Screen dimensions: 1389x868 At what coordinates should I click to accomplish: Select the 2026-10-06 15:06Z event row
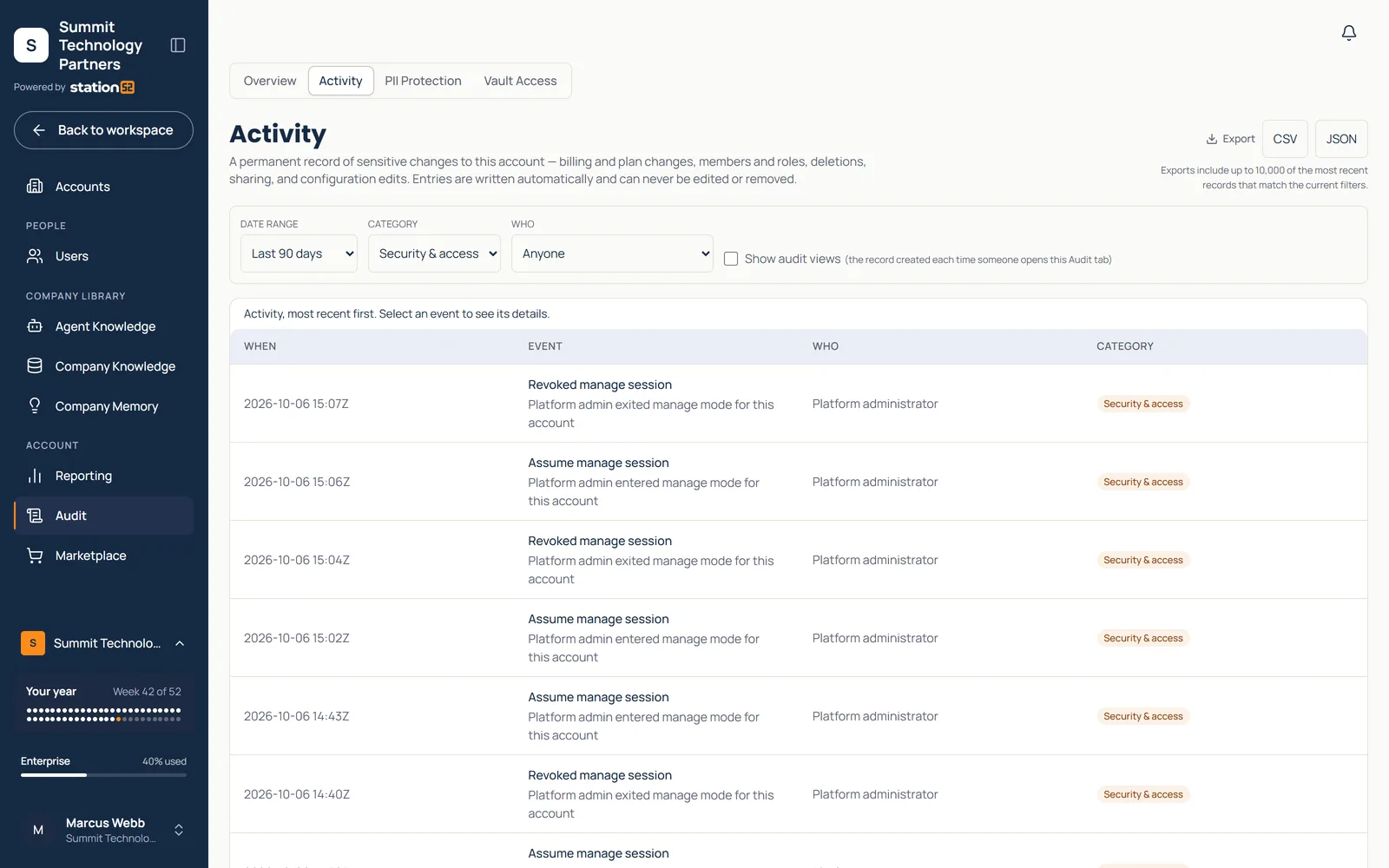pos(799,482)
